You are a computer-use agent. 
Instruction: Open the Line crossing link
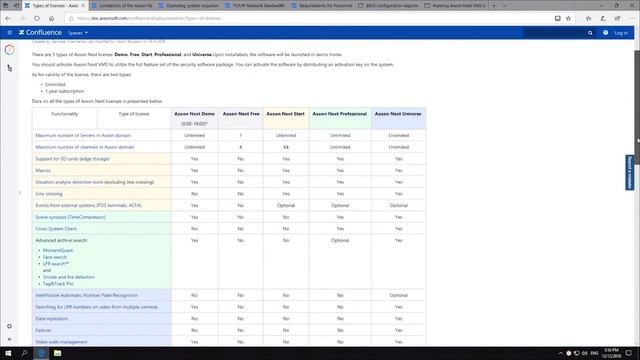(x=49, y=194)
